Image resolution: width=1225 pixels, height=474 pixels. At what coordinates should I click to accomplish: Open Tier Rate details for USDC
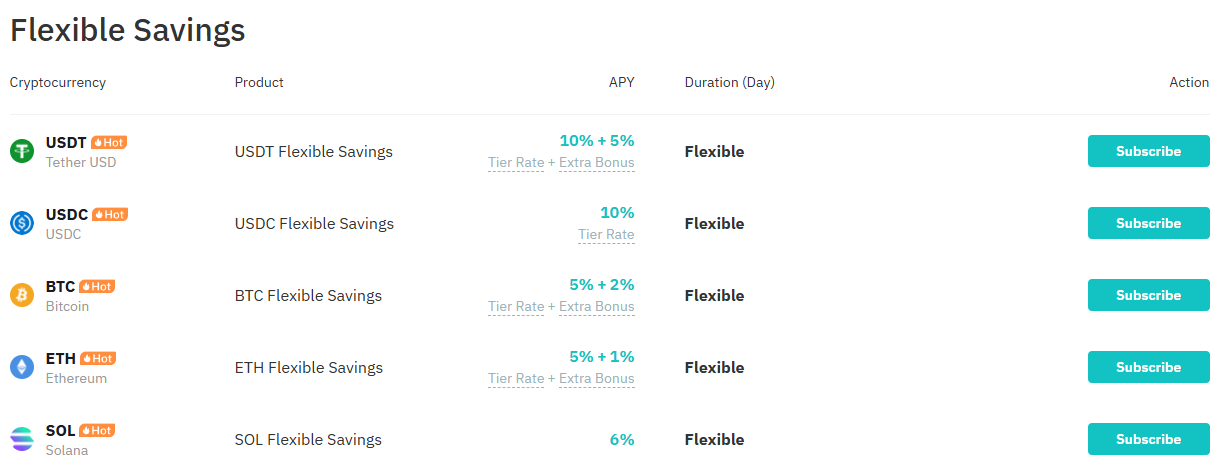click(x=606, y=235)
